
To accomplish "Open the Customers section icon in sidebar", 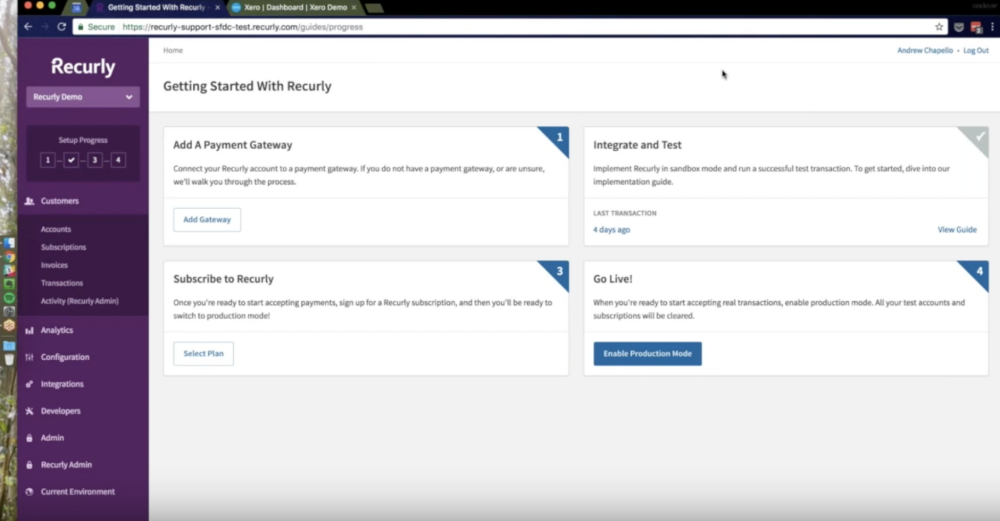I will point(29,201).
